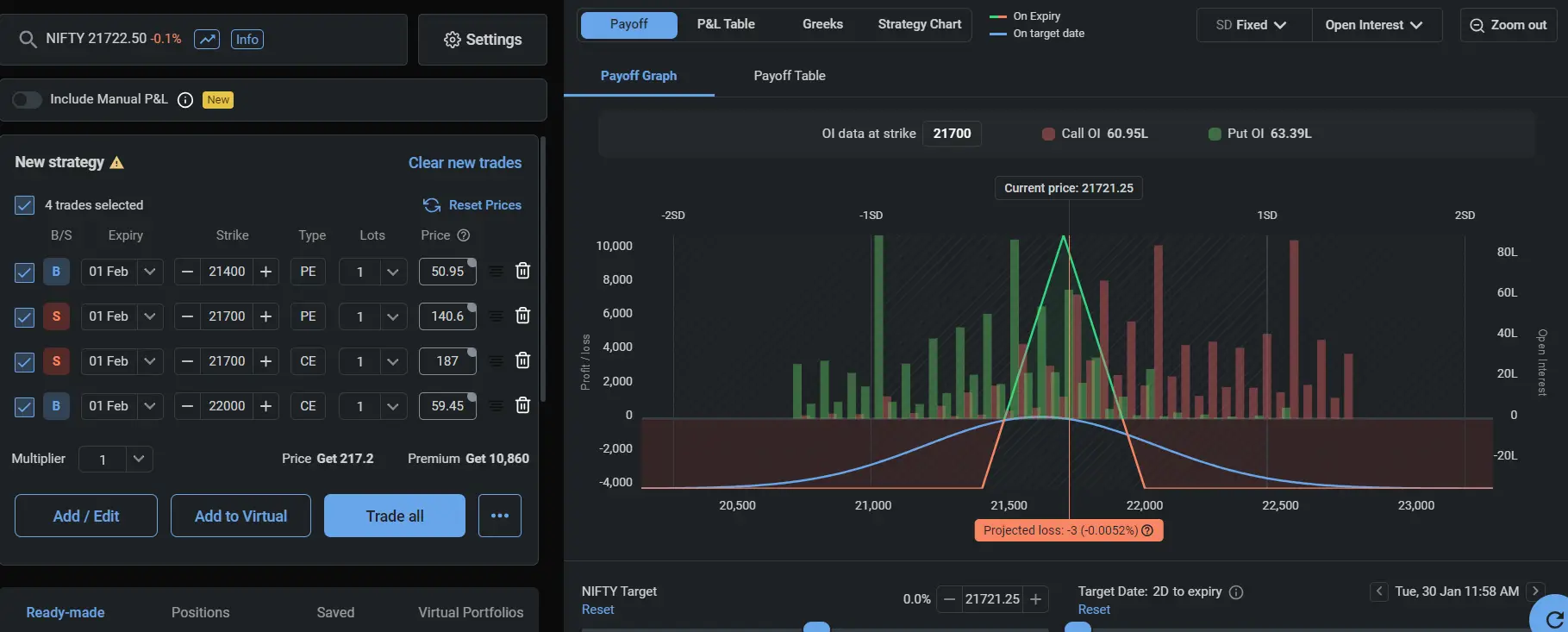This screenshot has height=632, width=1568.
Task: Toggle Buy/Sell on the 21400 PE row
Action: 56,272
